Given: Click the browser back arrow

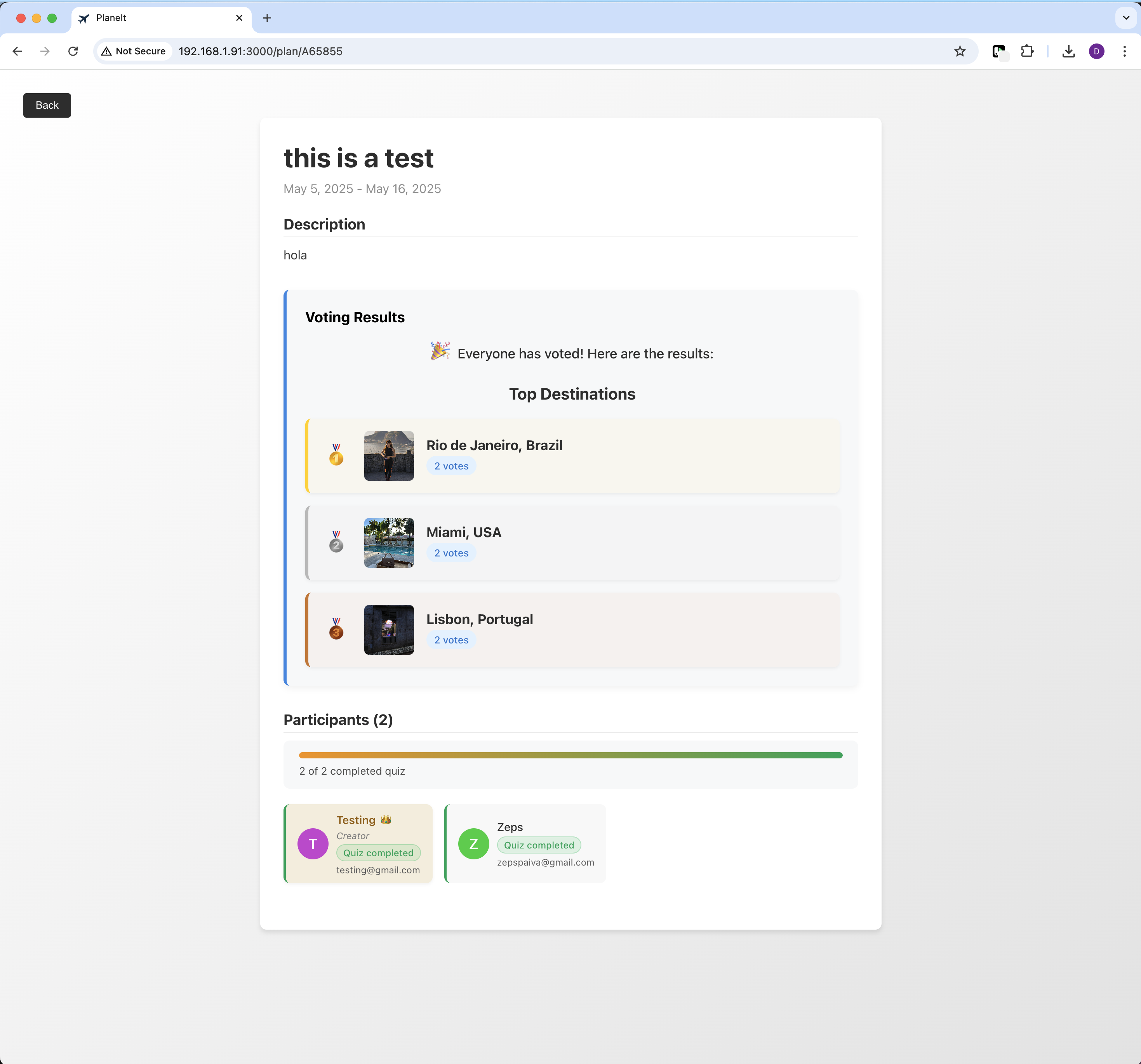Looking at the screenshot, I should pos(17,51).
